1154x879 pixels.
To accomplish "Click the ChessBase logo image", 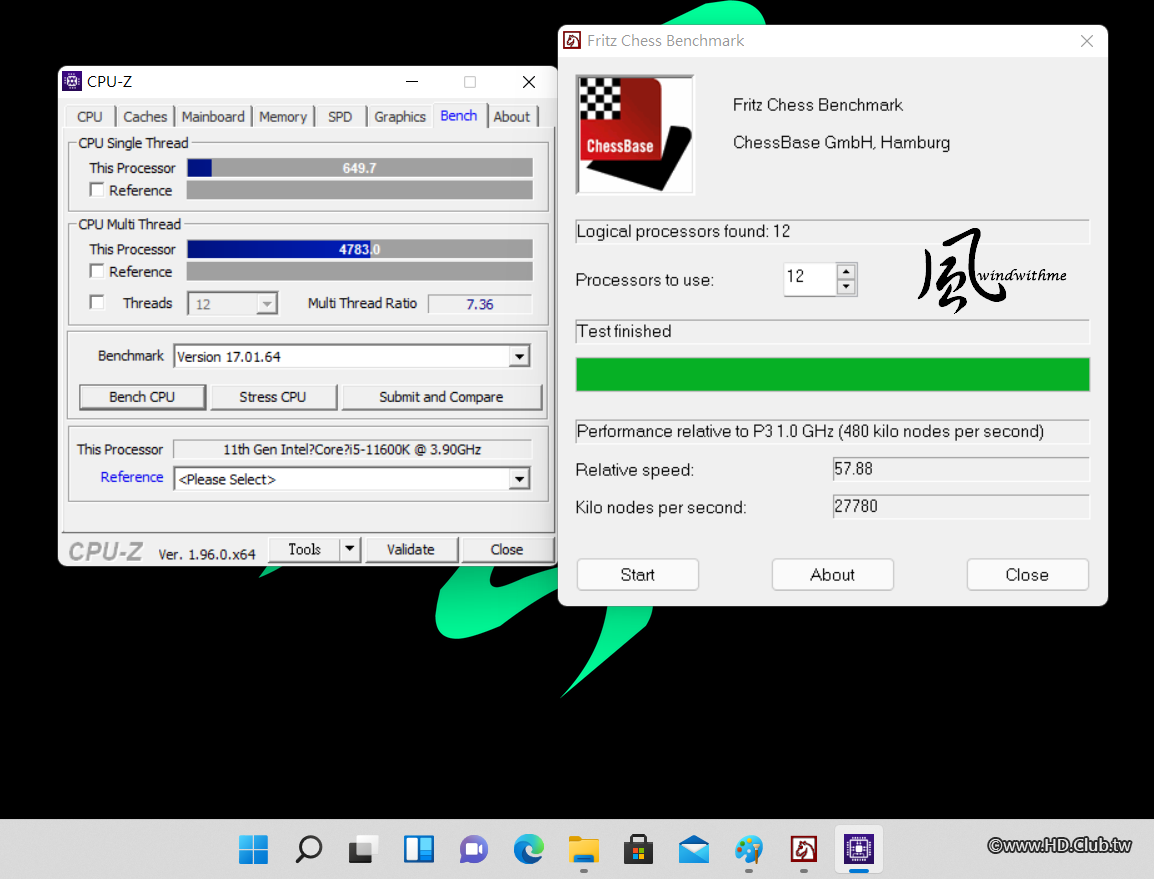I will pyautogui.click(x=634, y=134).
